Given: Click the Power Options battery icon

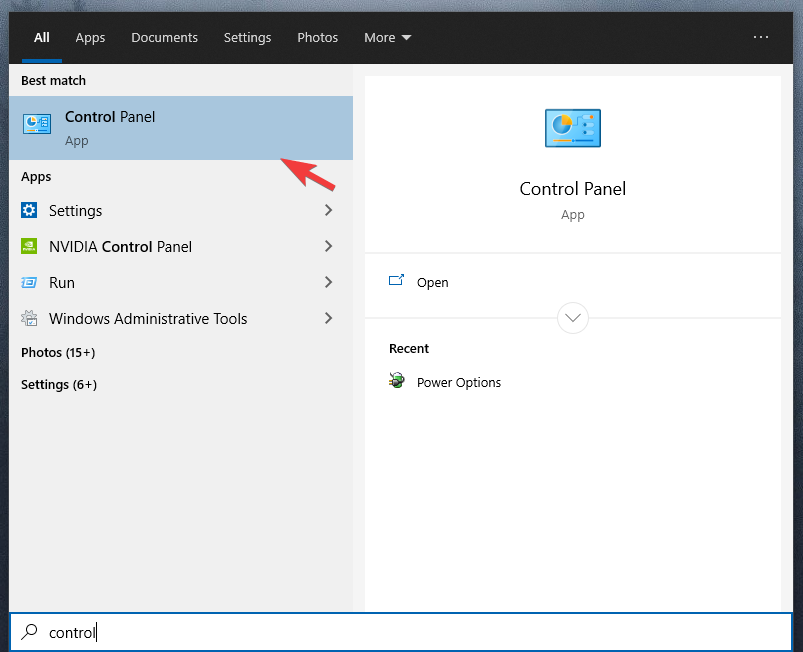Looking at the screenshot, I should pos(396,381).
